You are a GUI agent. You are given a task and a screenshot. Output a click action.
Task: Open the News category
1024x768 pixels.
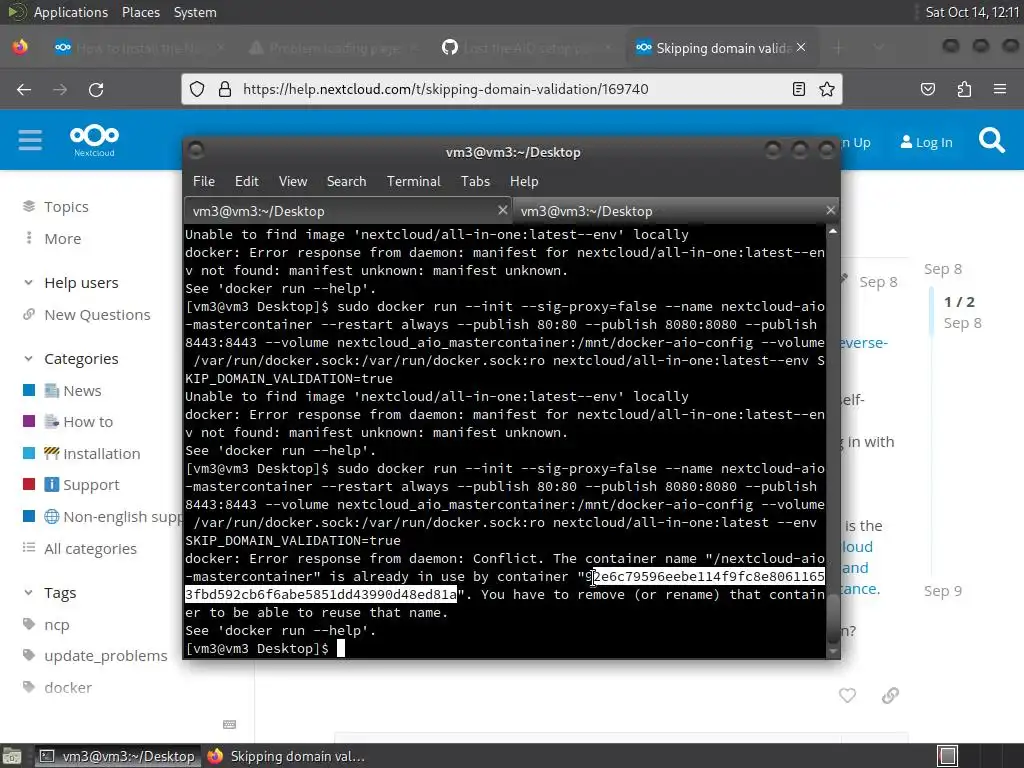pyautogui.click(x=82, y=391)
